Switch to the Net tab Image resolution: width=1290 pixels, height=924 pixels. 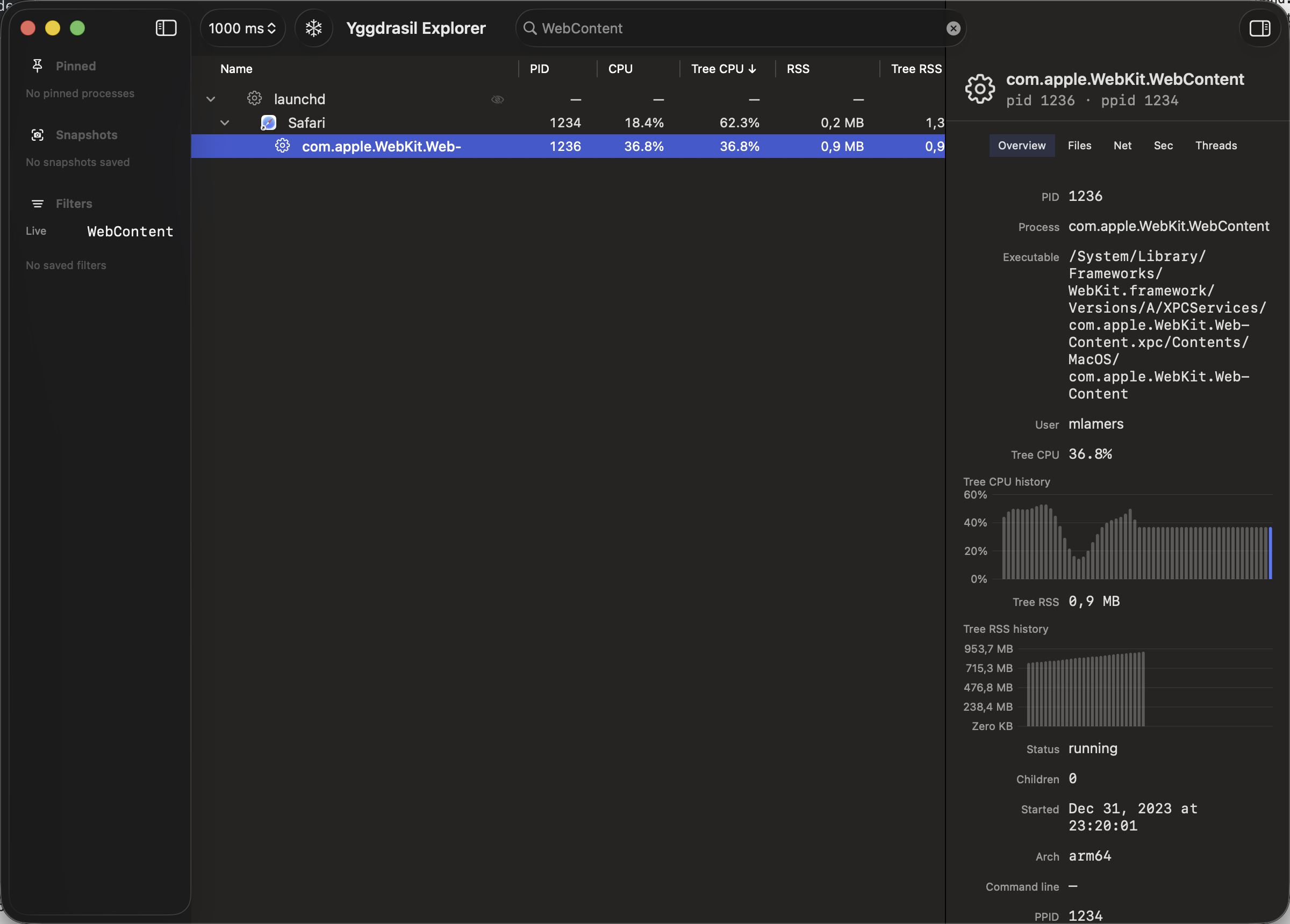point(1122,146)
